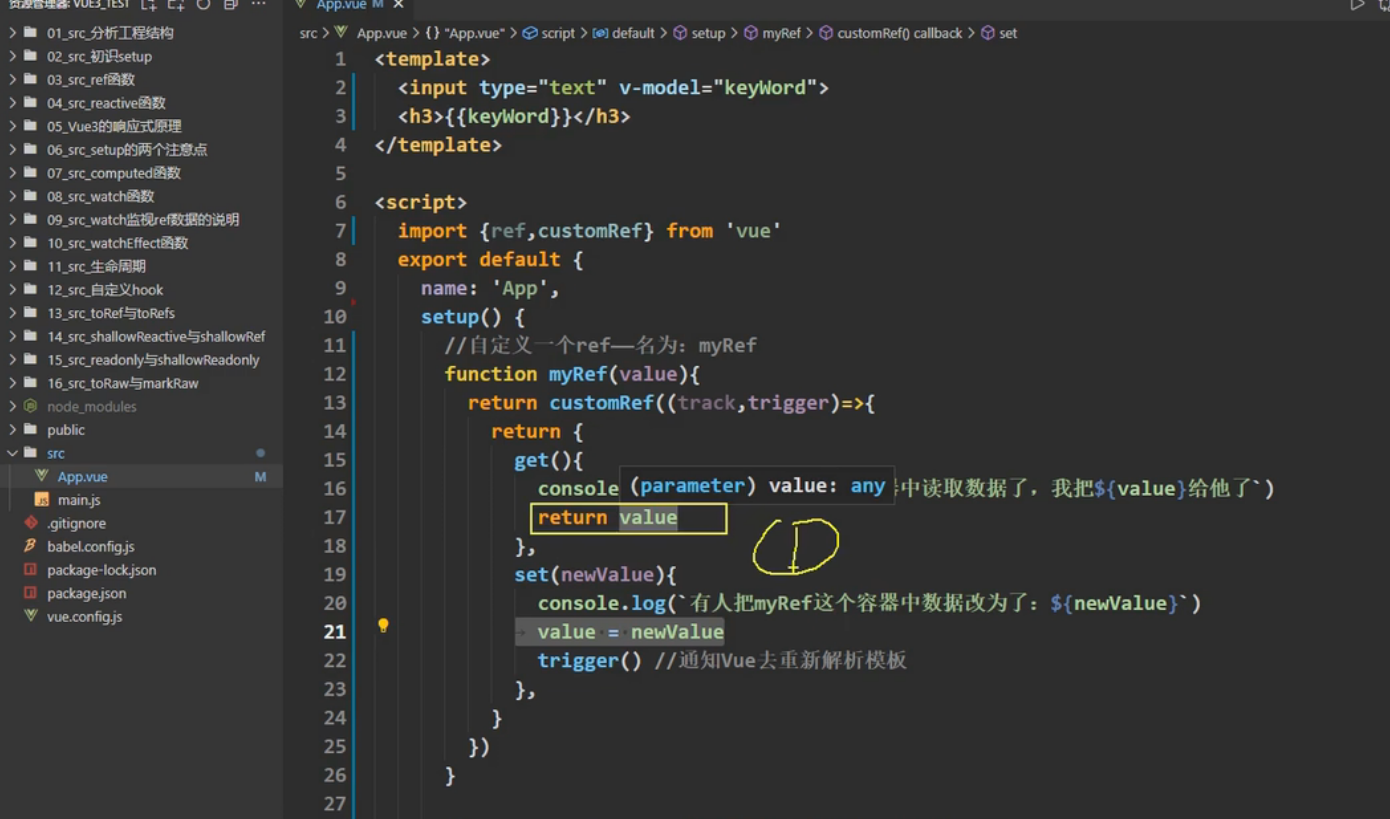
Task: Click the New Folder icon in explorer header
Action: click(176, 4)
